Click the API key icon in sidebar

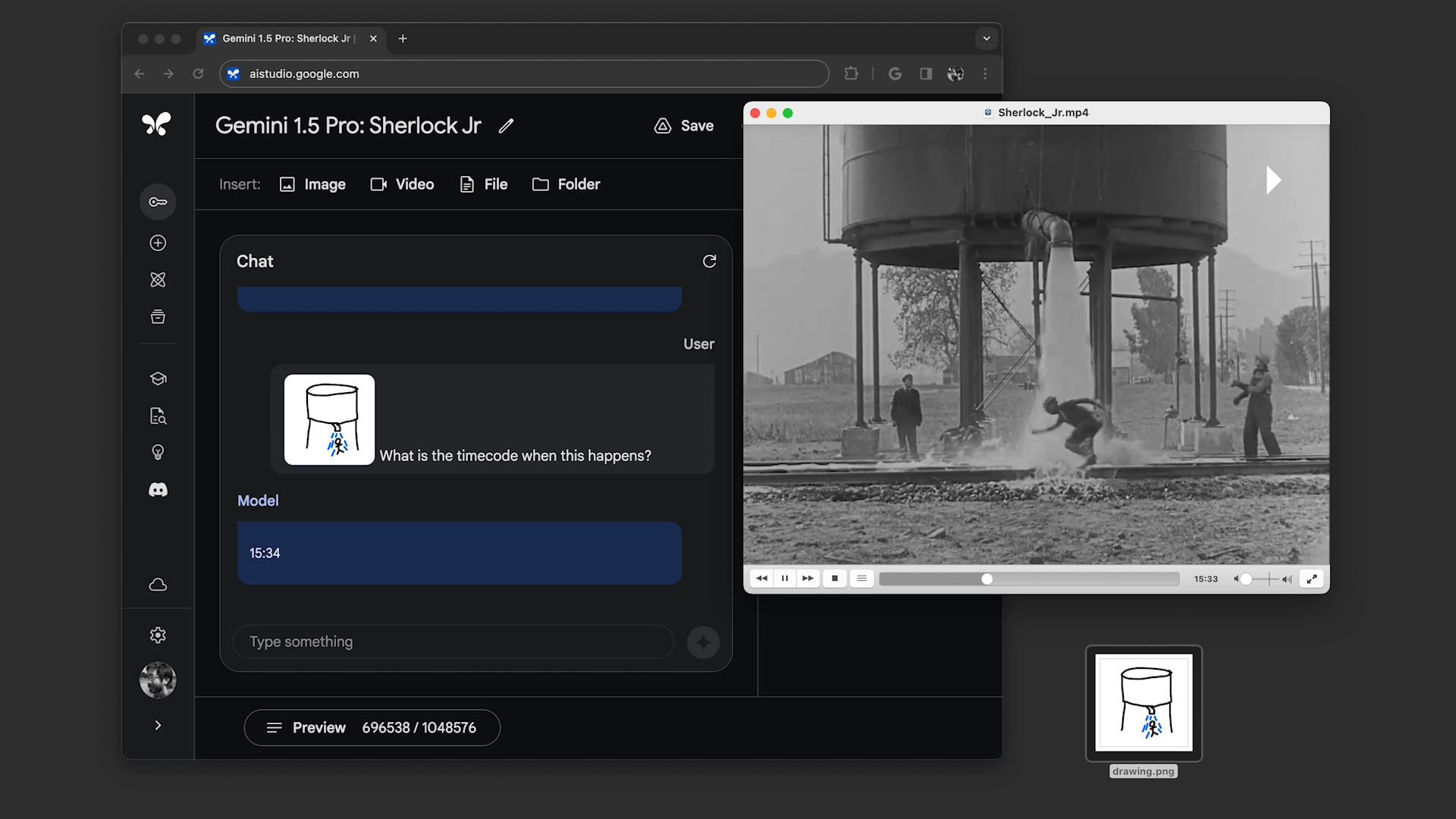tap(157, 201)
